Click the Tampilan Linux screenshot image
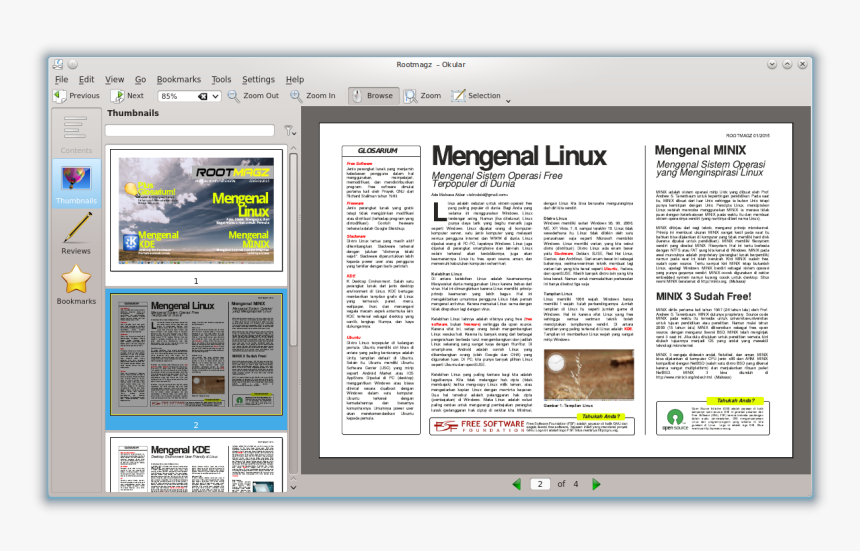The image size is (860, 551). click(x=589, y=374)
